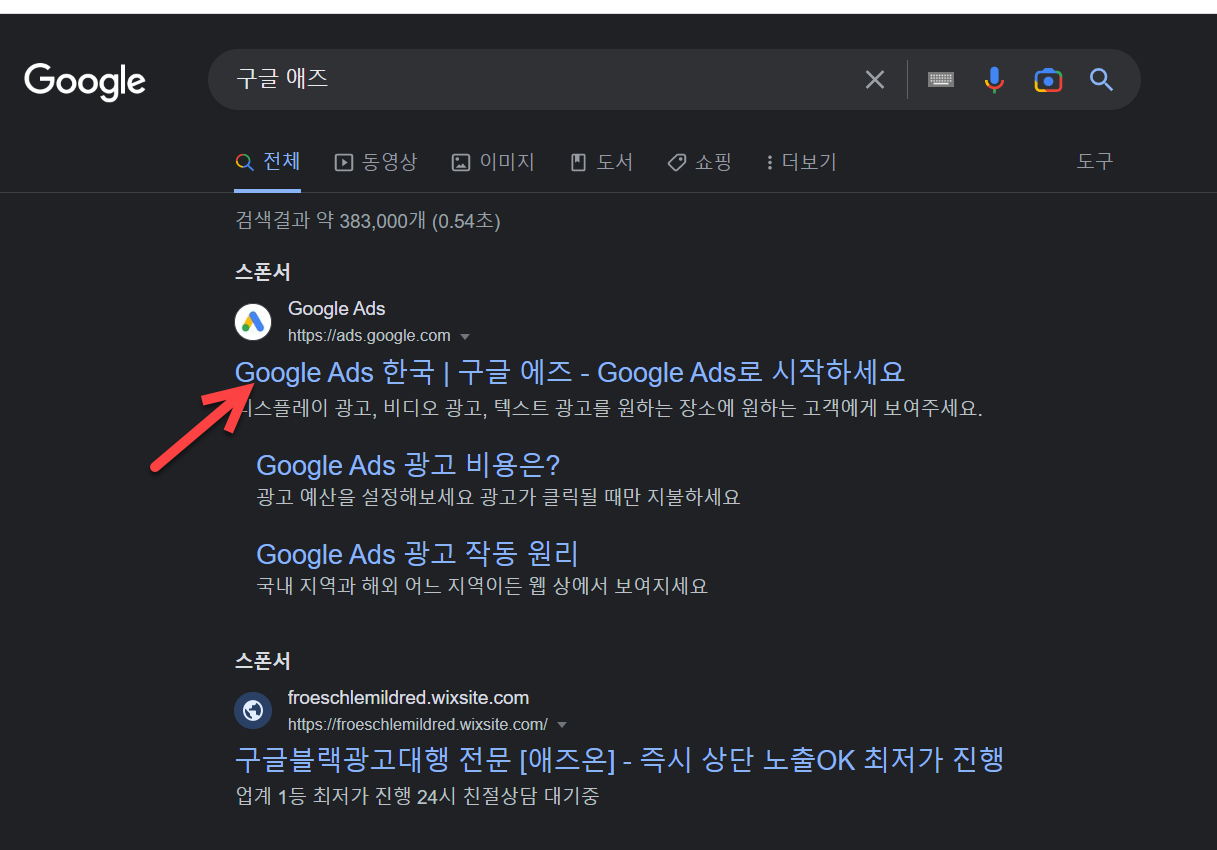This screenshot has width=1217, height=850.
Task: Click the Google Ads favicon next to ads.google.com
Action: coord(253,321)
